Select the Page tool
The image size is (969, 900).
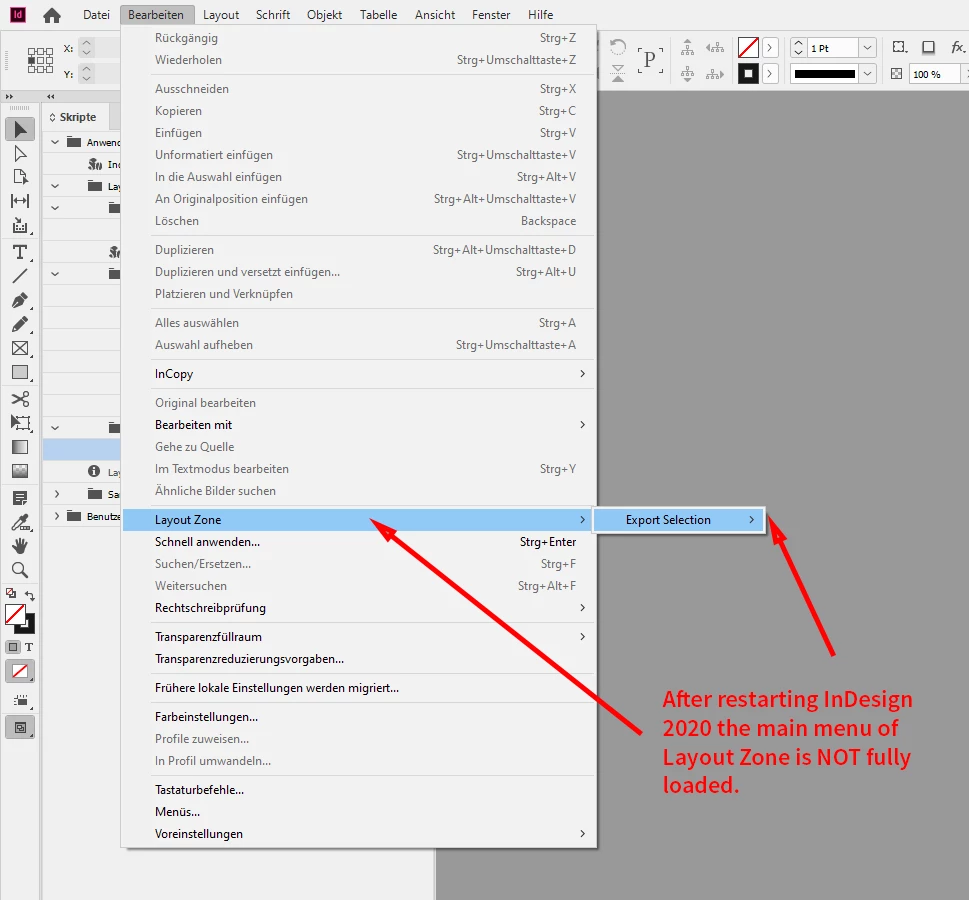pos(20,177)
